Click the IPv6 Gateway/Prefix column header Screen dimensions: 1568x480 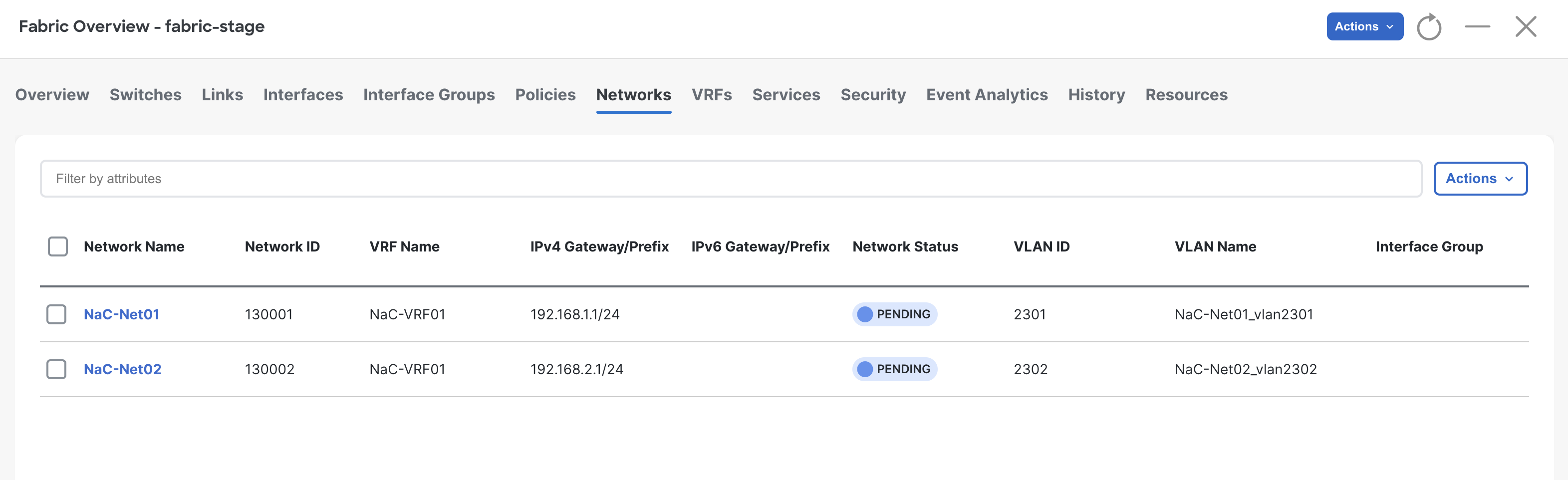pos(760,246)
